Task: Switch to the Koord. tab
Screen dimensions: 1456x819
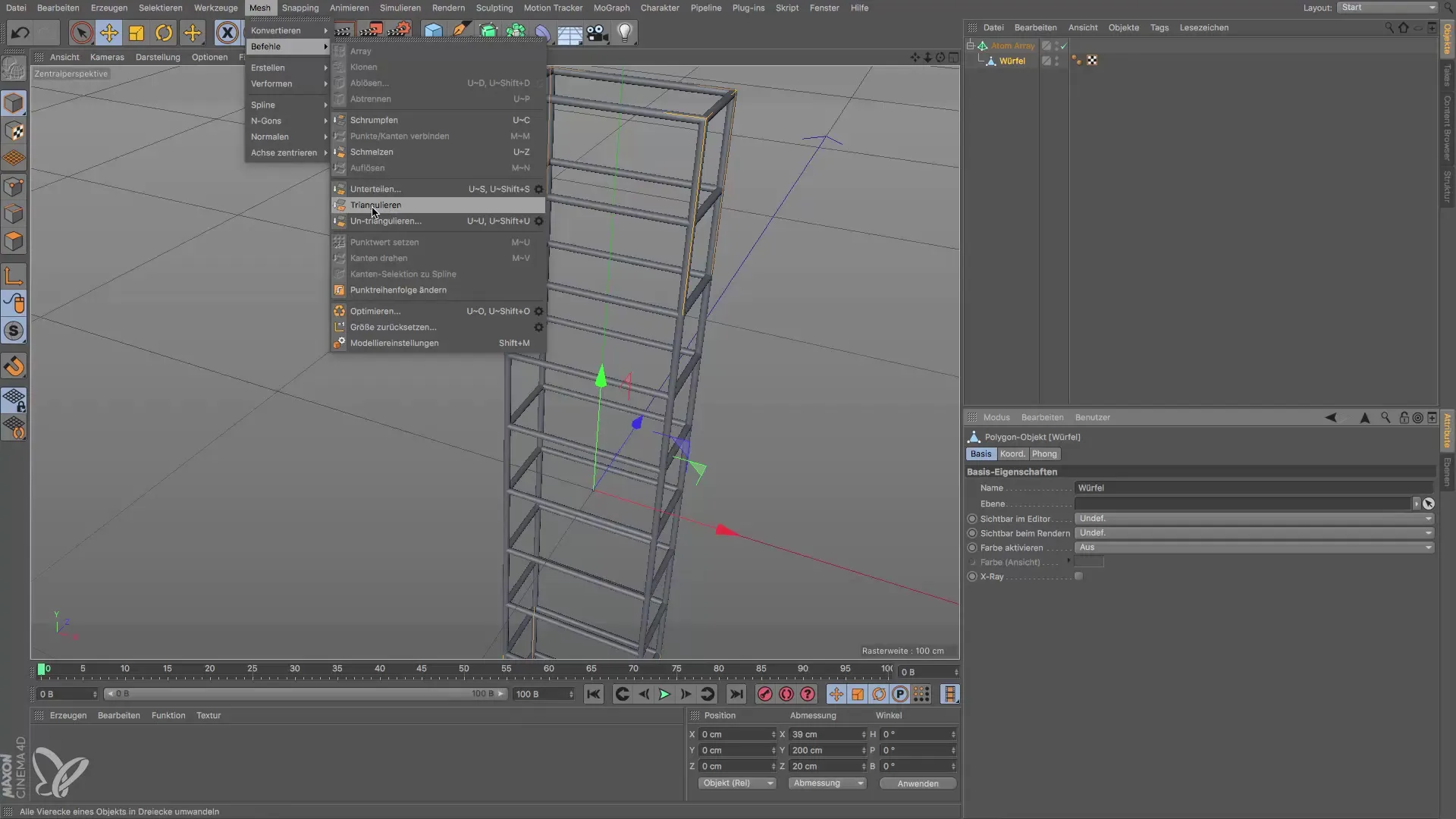Action: (1012, 453)
